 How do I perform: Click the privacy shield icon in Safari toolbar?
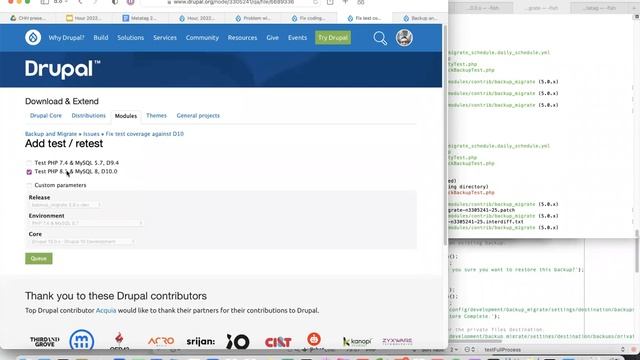(115, 2)
